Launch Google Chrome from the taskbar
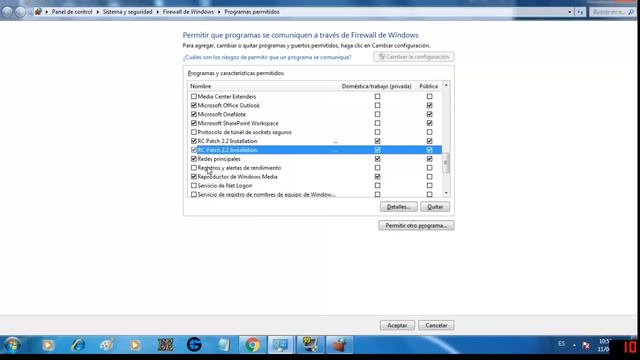 point(252,345)
